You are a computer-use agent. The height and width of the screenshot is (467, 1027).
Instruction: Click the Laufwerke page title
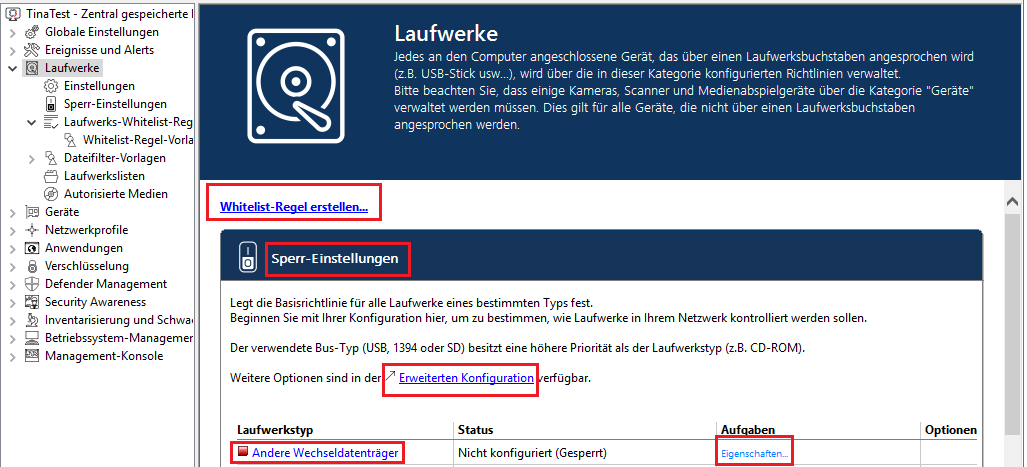(446, 33)
